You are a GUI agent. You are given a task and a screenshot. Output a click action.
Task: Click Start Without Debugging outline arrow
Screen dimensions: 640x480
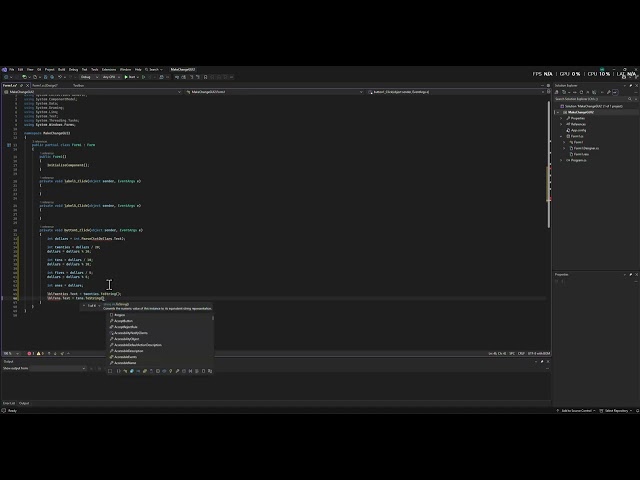[143, 77]
